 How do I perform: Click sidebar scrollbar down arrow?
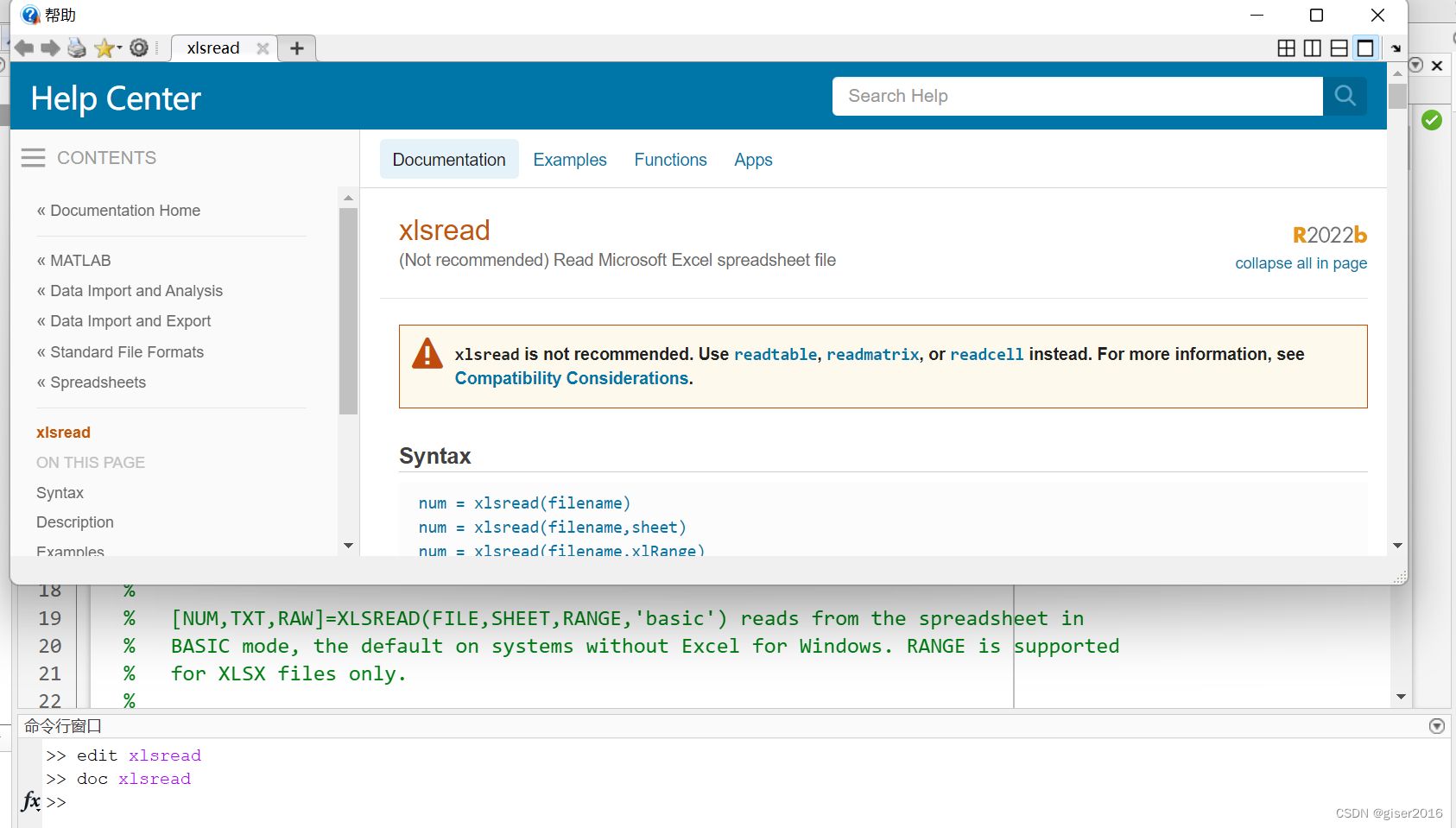click(x=348, y=546)
